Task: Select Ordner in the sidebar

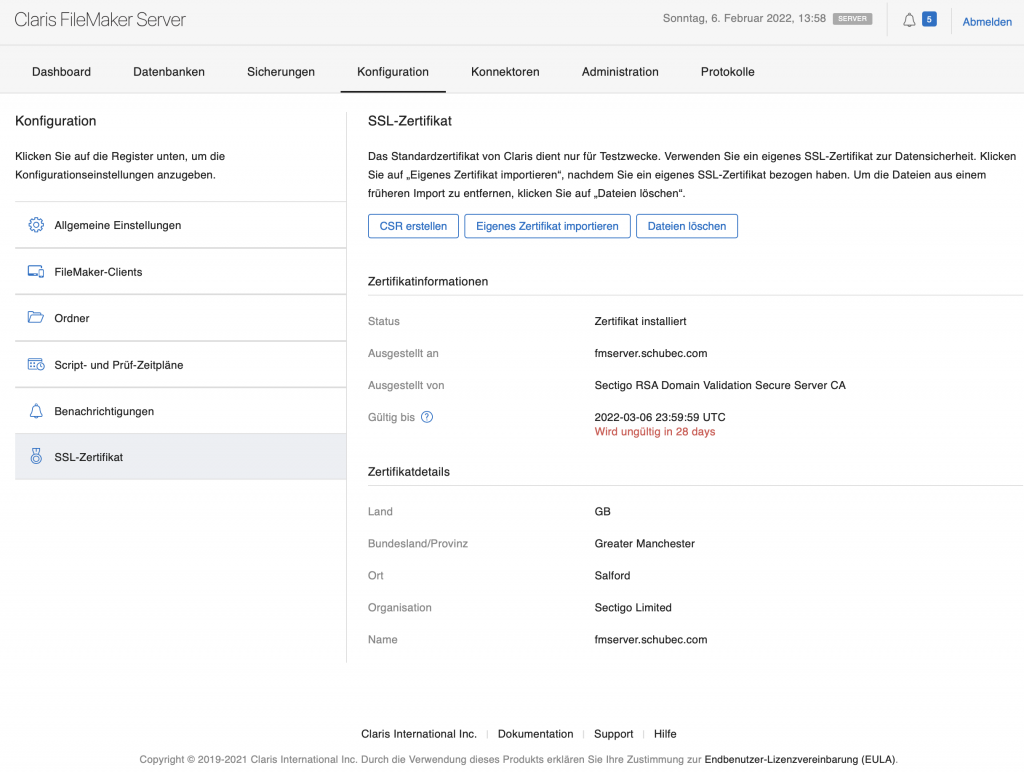Action: tap(180, 318)
